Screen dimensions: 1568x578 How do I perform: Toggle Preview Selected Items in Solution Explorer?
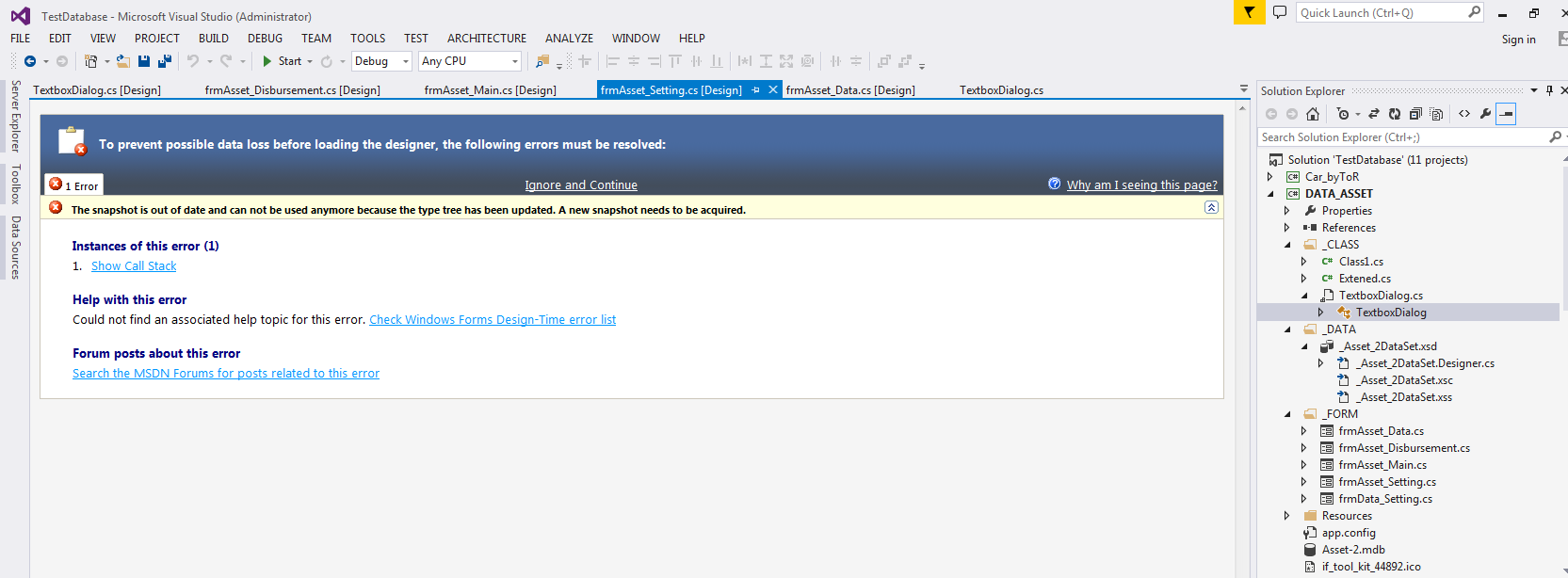point(1507,114)
